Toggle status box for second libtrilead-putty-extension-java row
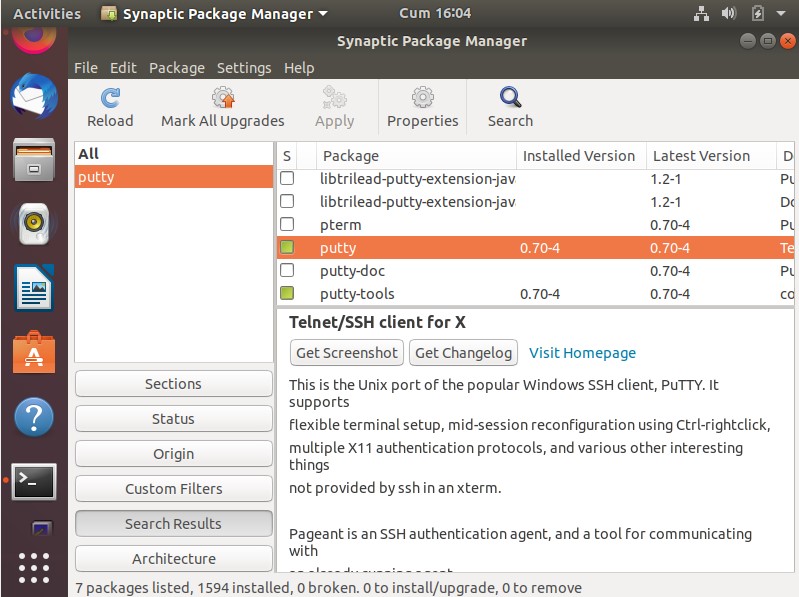799x597 pixels. click(x=287, y=201)
